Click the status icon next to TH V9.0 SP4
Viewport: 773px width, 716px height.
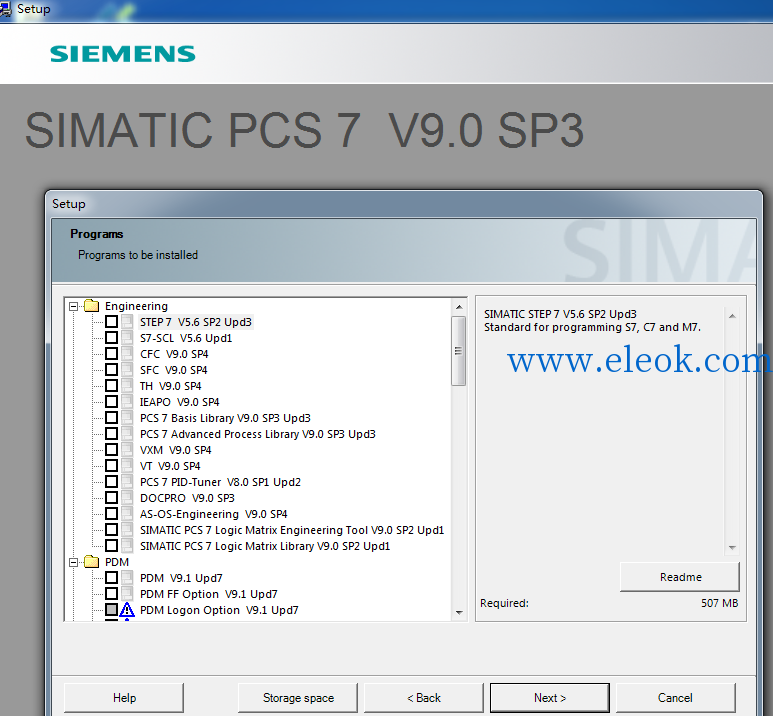[127, 386]
